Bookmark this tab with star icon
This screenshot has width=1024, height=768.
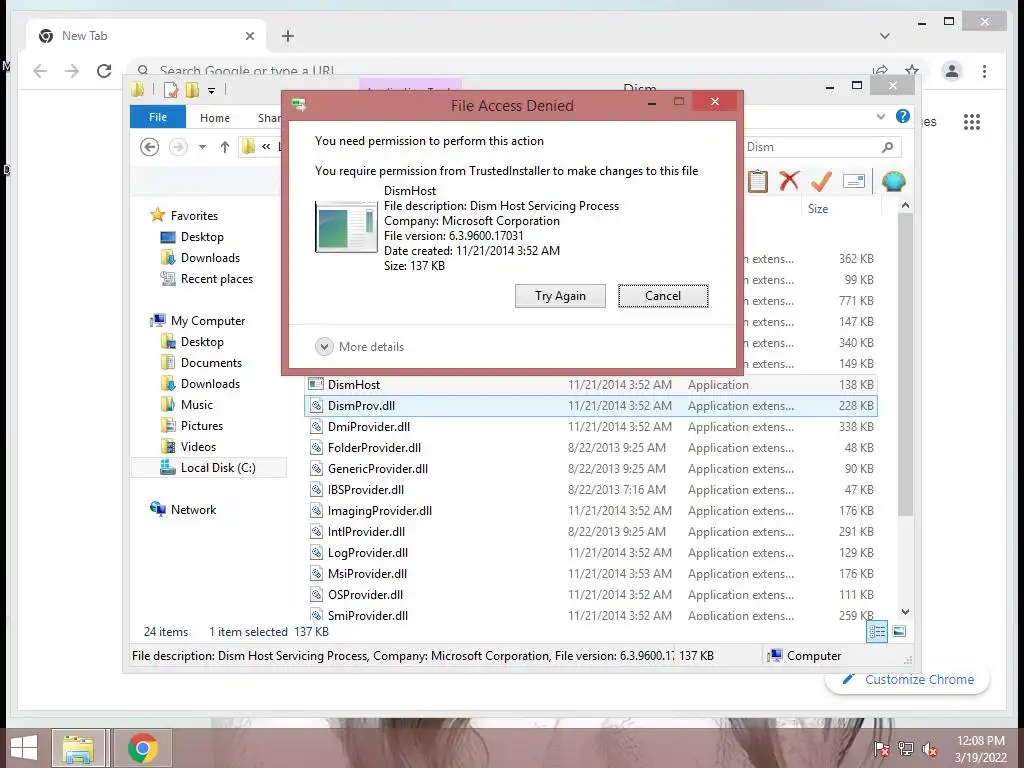pos(912,70)
